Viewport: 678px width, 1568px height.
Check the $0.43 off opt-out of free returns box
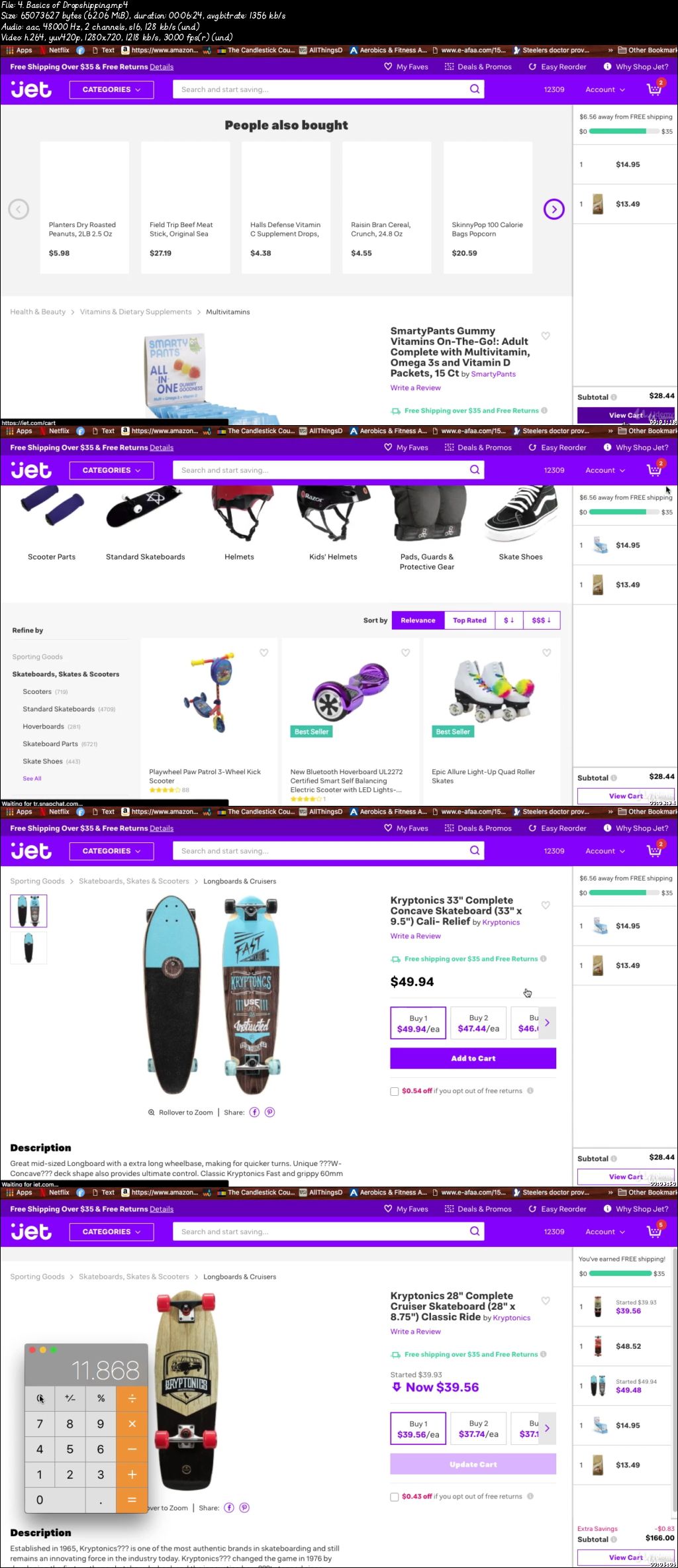click(395, 1496)
